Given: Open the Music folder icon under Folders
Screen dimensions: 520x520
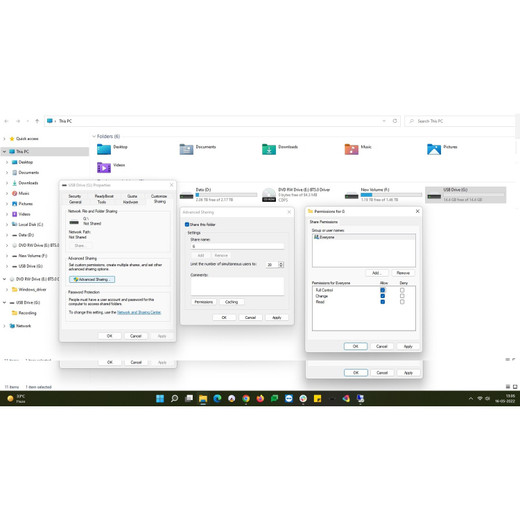Looking at the screenshot, I should pos(351,149).
